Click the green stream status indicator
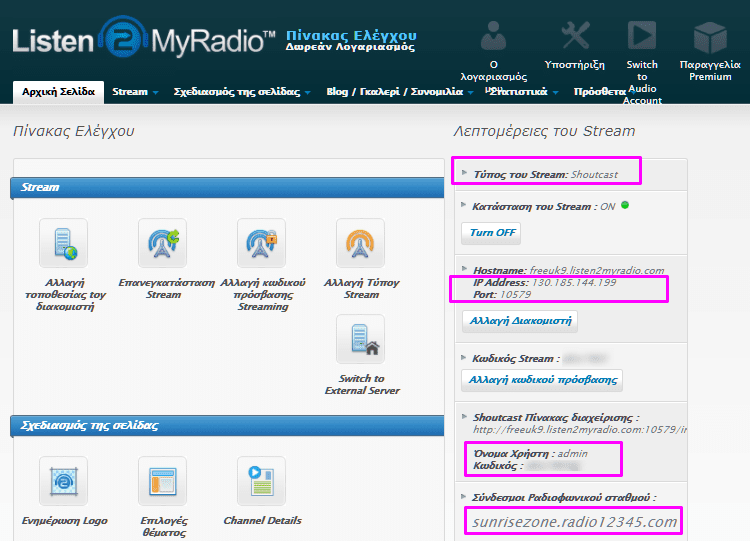 [625, 205]
